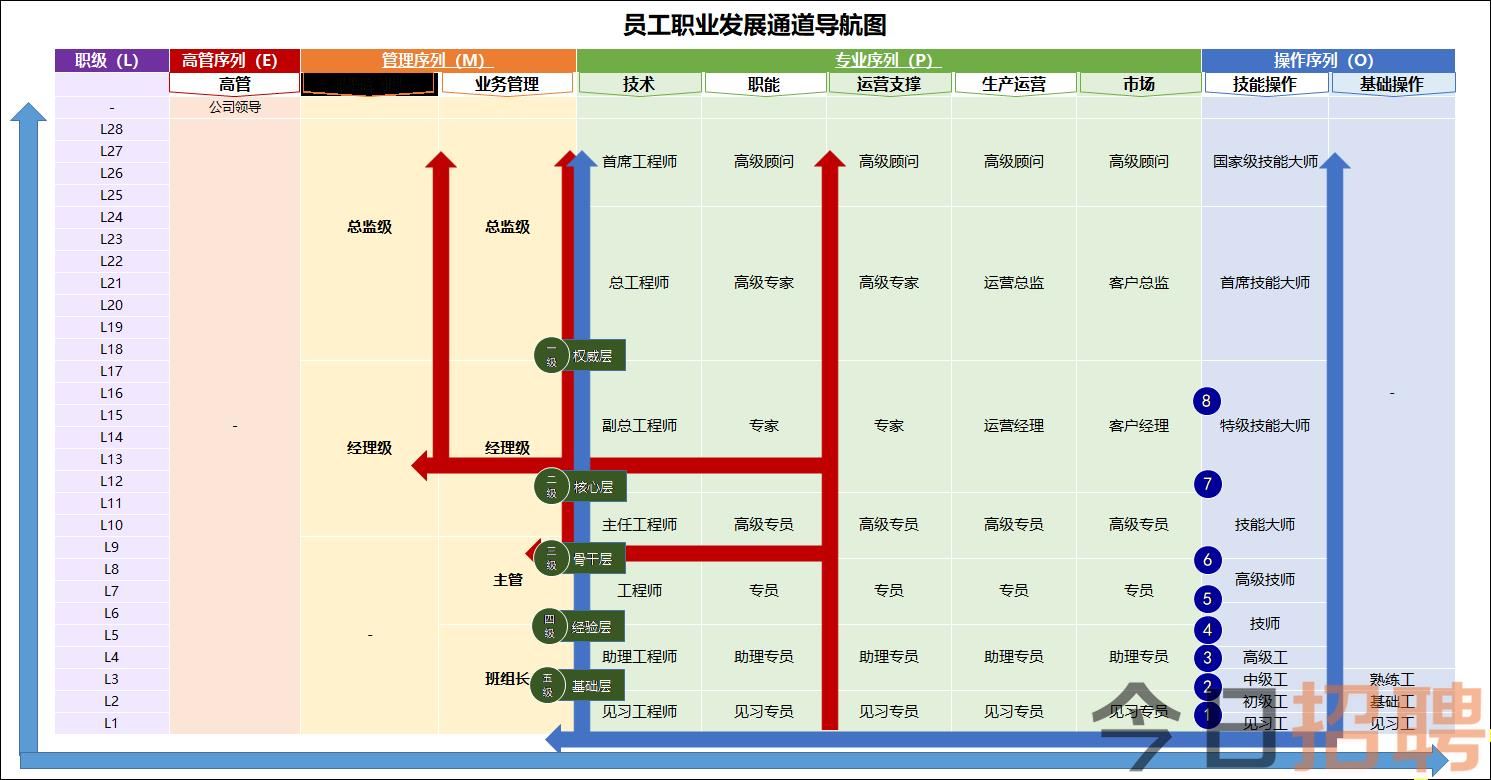The image size is (1491, 780).
Task: Click the chart title 员工职业发展通道导航图
Action: [755, 25]
